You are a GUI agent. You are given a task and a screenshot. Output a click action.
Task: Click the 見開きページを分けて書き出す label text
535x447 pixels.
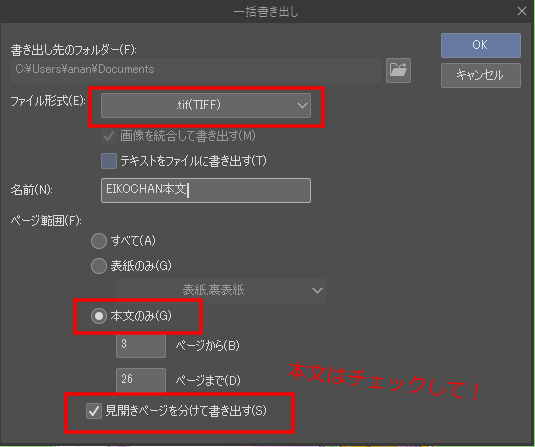(186, 410)
